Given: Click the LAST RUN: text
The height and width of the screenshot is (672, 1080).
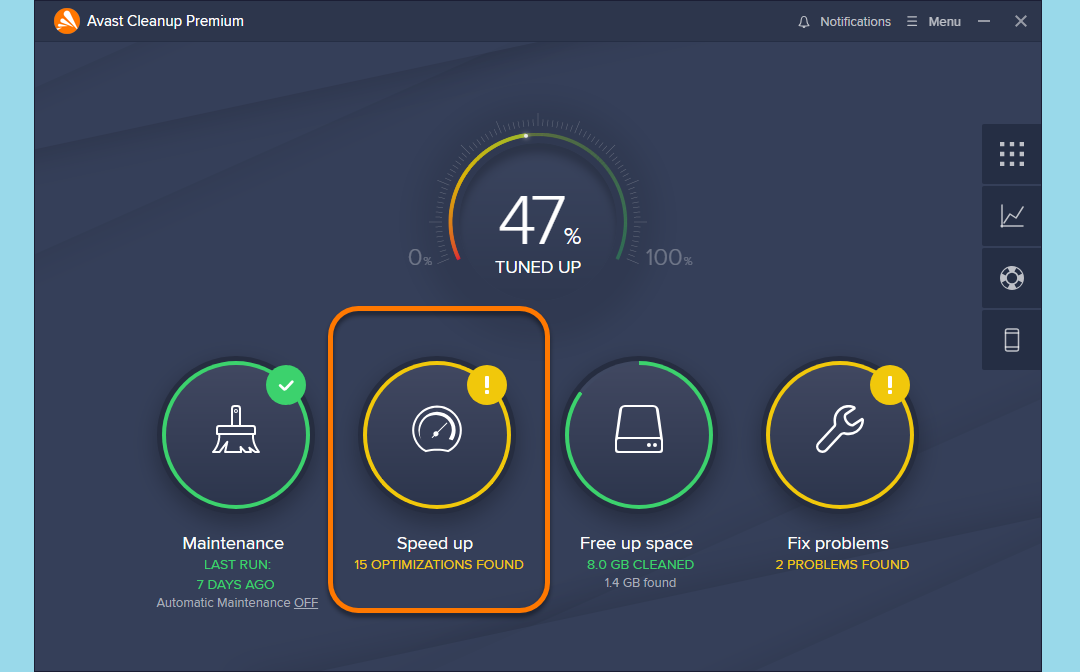Looking at the screenshot, I should pos(238,565).
